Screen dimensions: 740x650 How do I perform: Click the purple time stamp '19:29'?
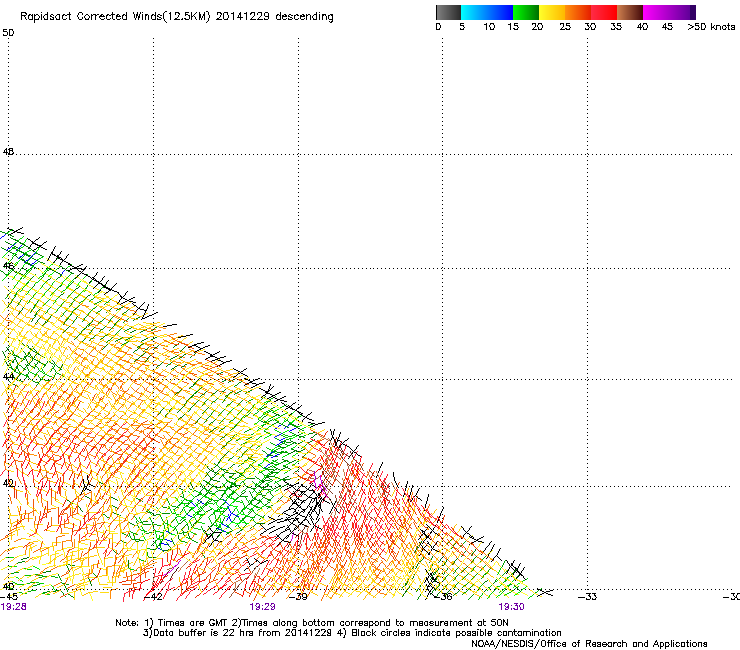coord(262,607)
